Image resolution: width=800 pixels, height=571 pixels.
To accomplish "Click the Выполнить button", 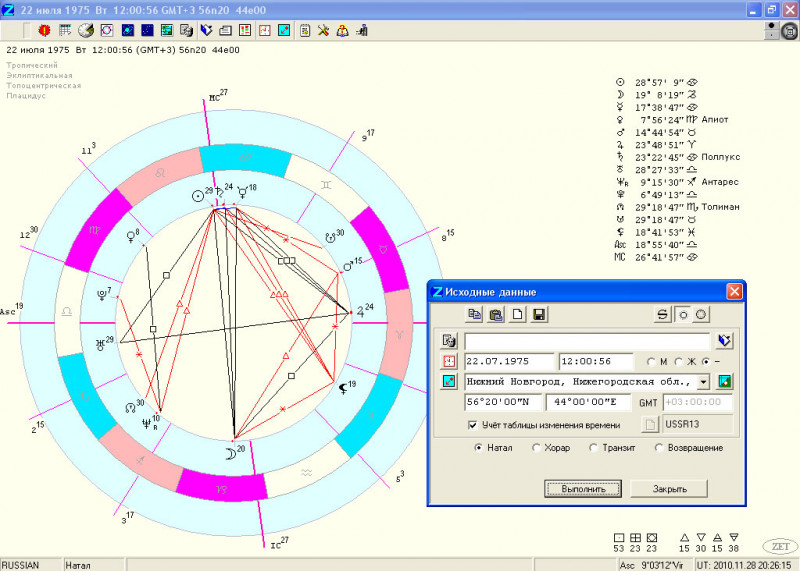I will [583, 488].
